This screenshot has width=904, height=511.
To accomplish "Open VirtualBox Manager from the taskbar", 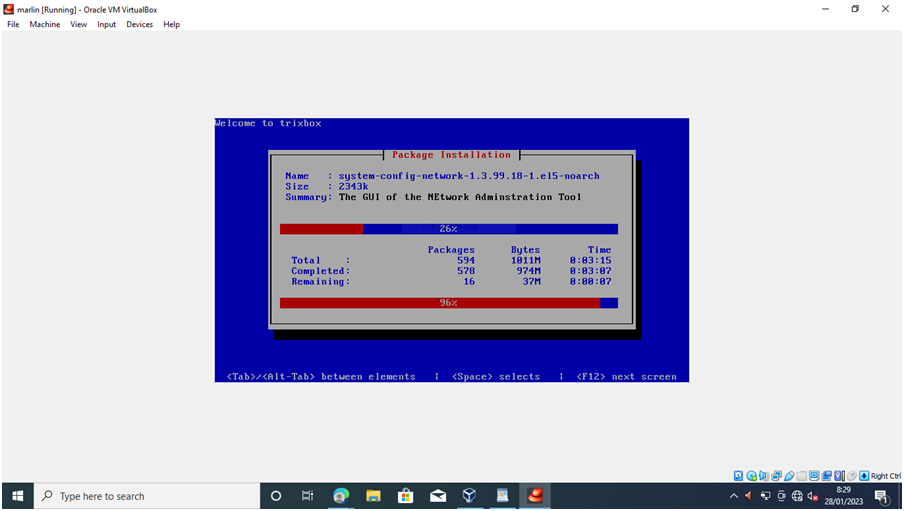I will 470,496.
